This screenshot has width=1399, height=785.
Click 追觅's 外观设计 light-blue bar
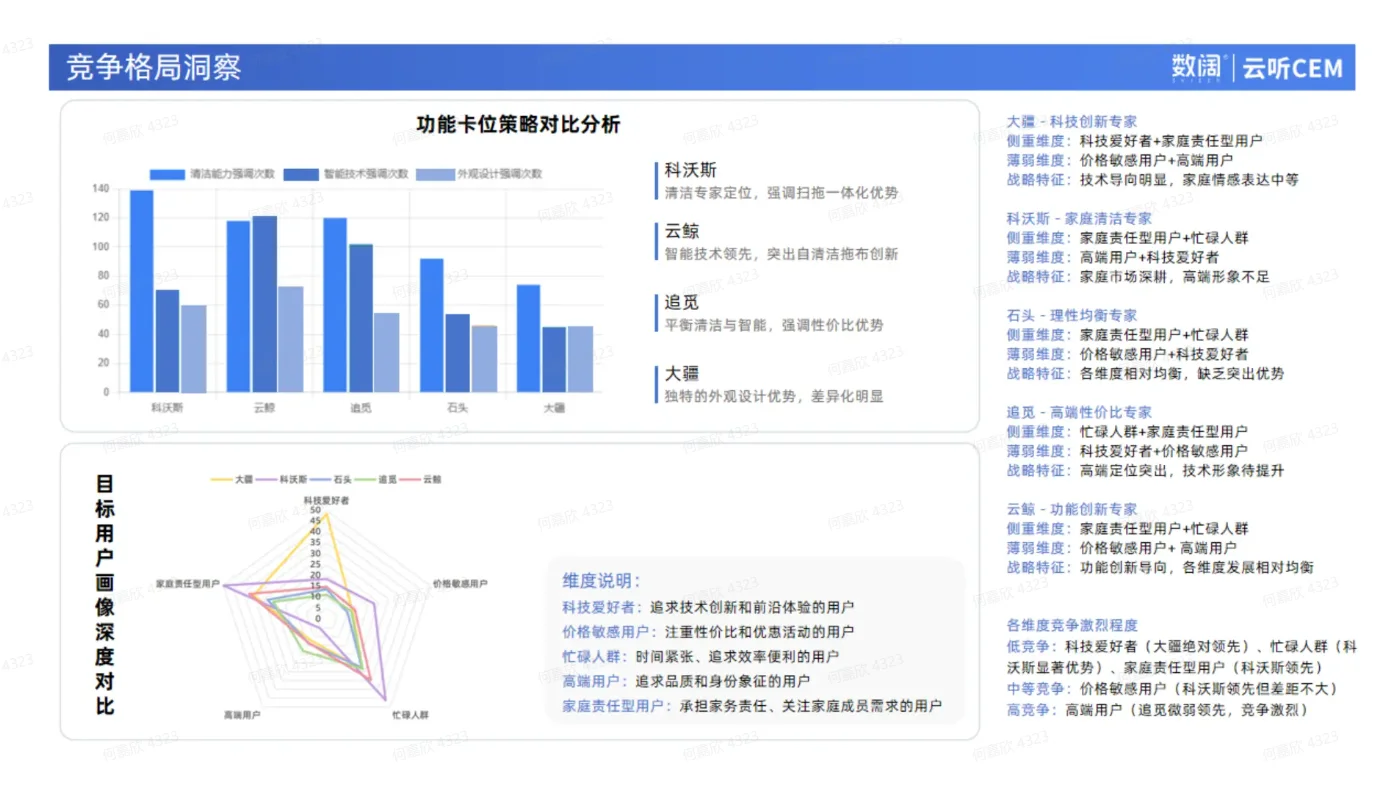387,353
